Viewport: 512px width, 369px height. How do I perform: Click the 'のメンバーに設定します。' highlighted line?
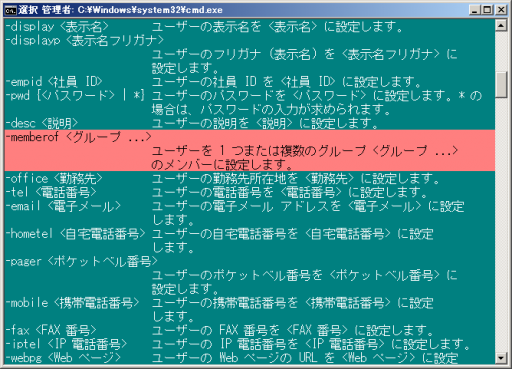(222, 165)
